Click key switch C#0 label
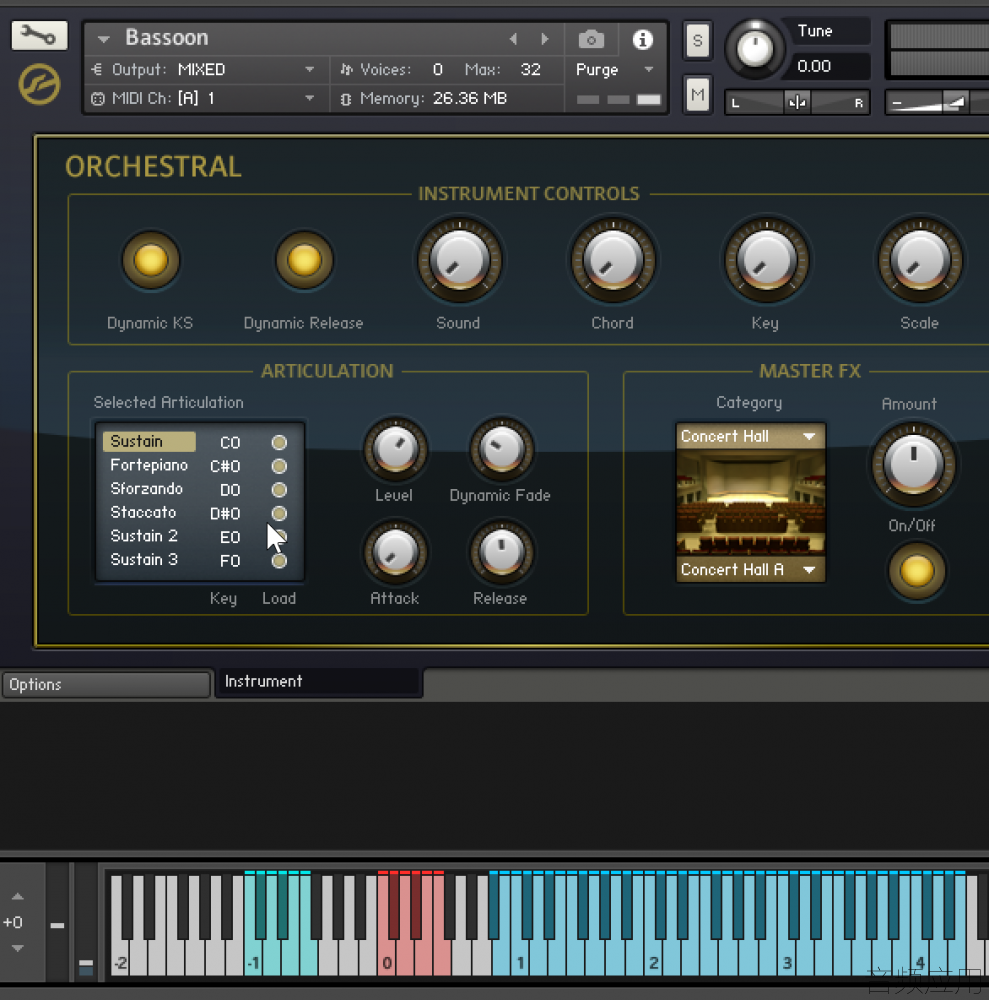 point(225,466)
